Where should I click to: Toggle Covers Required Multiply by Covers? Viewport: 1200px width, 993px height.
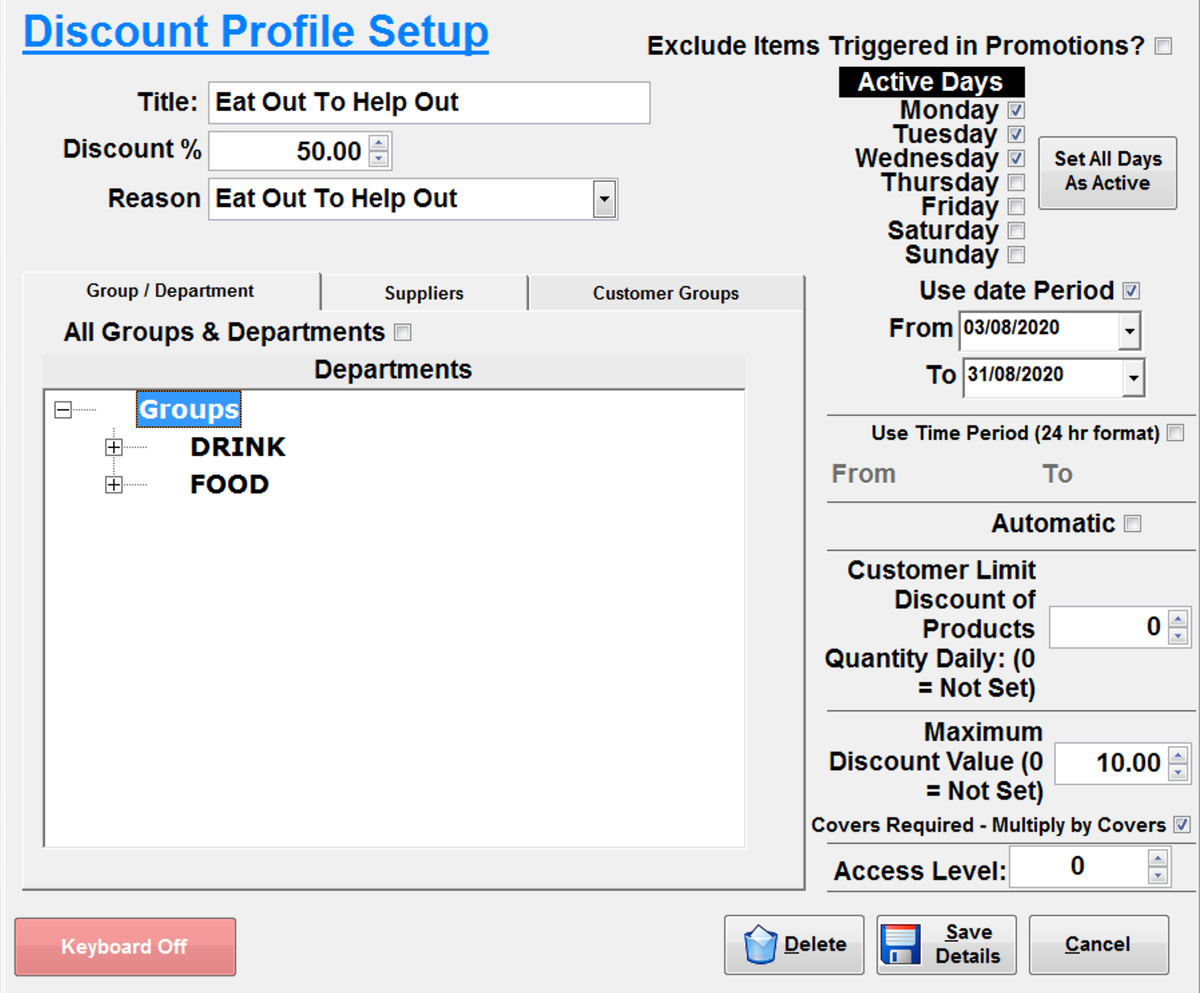[1181, 825]
